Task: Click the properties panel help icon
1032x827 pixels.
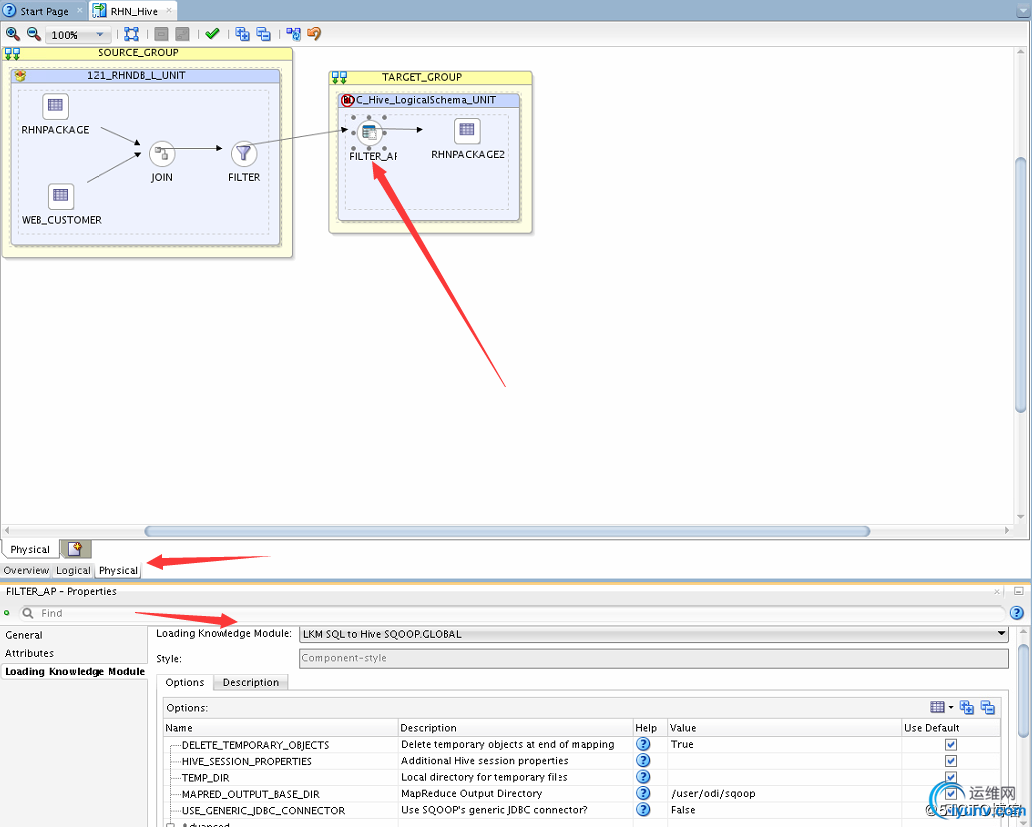Action: (x=1016, y=613)
